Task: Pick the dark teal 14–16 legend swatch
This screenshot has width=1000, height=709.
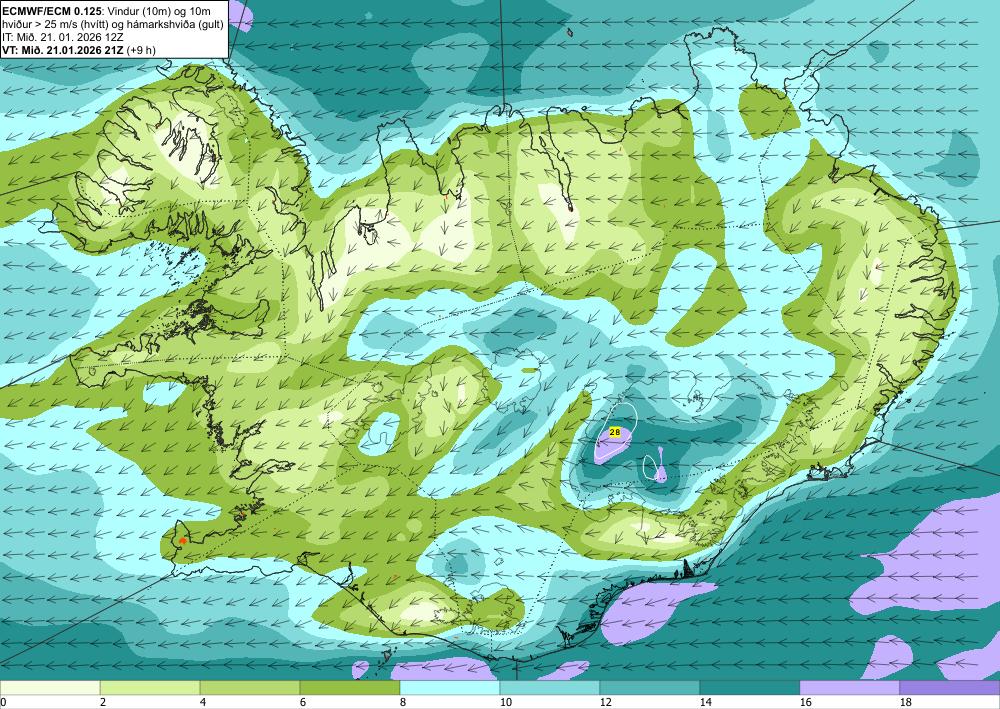Action: [x=750, y=687]
